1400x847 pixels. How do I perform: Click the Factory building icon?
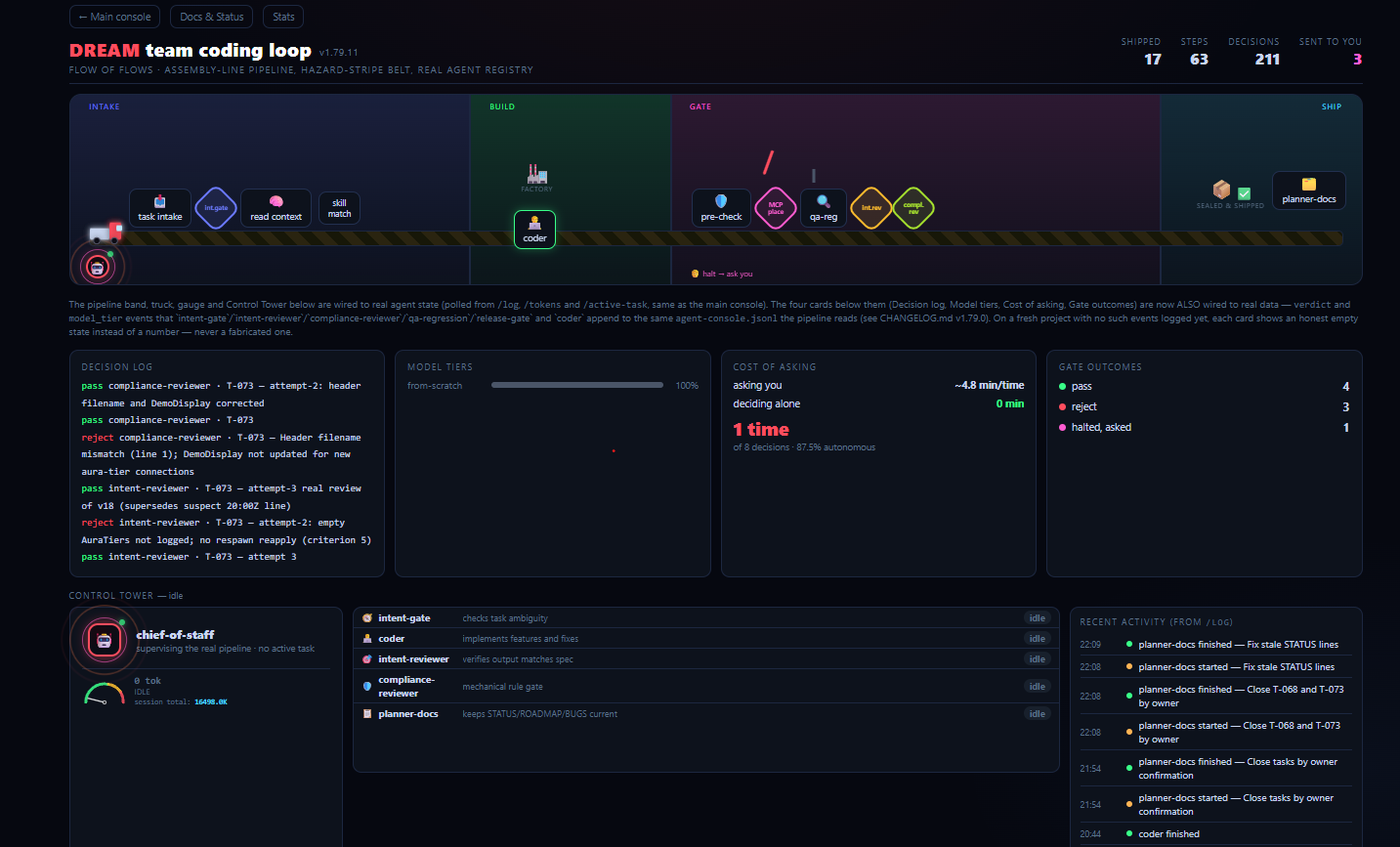pyautogui.click(x=536, y=174)
